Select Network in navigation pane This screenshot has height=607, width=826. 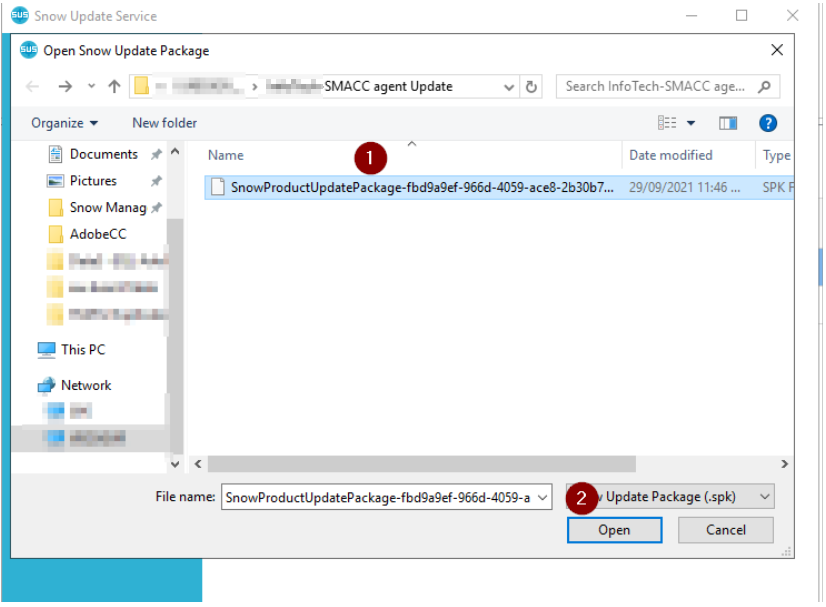pyautogui.click(x=86, y=386)
